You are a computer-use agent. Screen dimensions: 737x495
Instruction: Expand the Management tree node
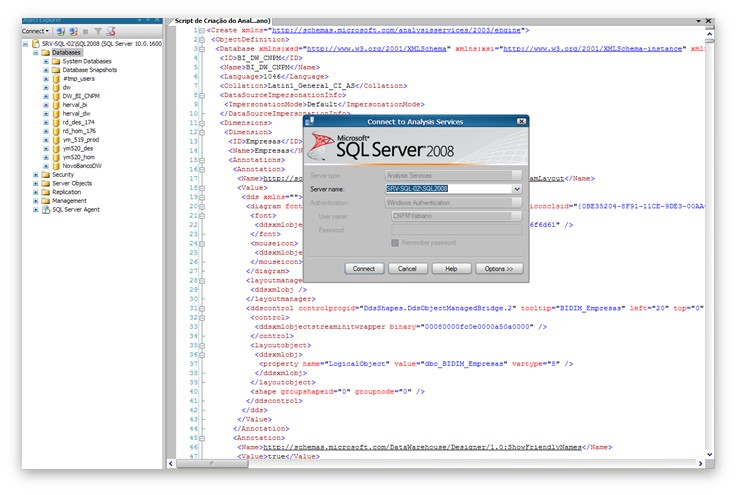36,201
